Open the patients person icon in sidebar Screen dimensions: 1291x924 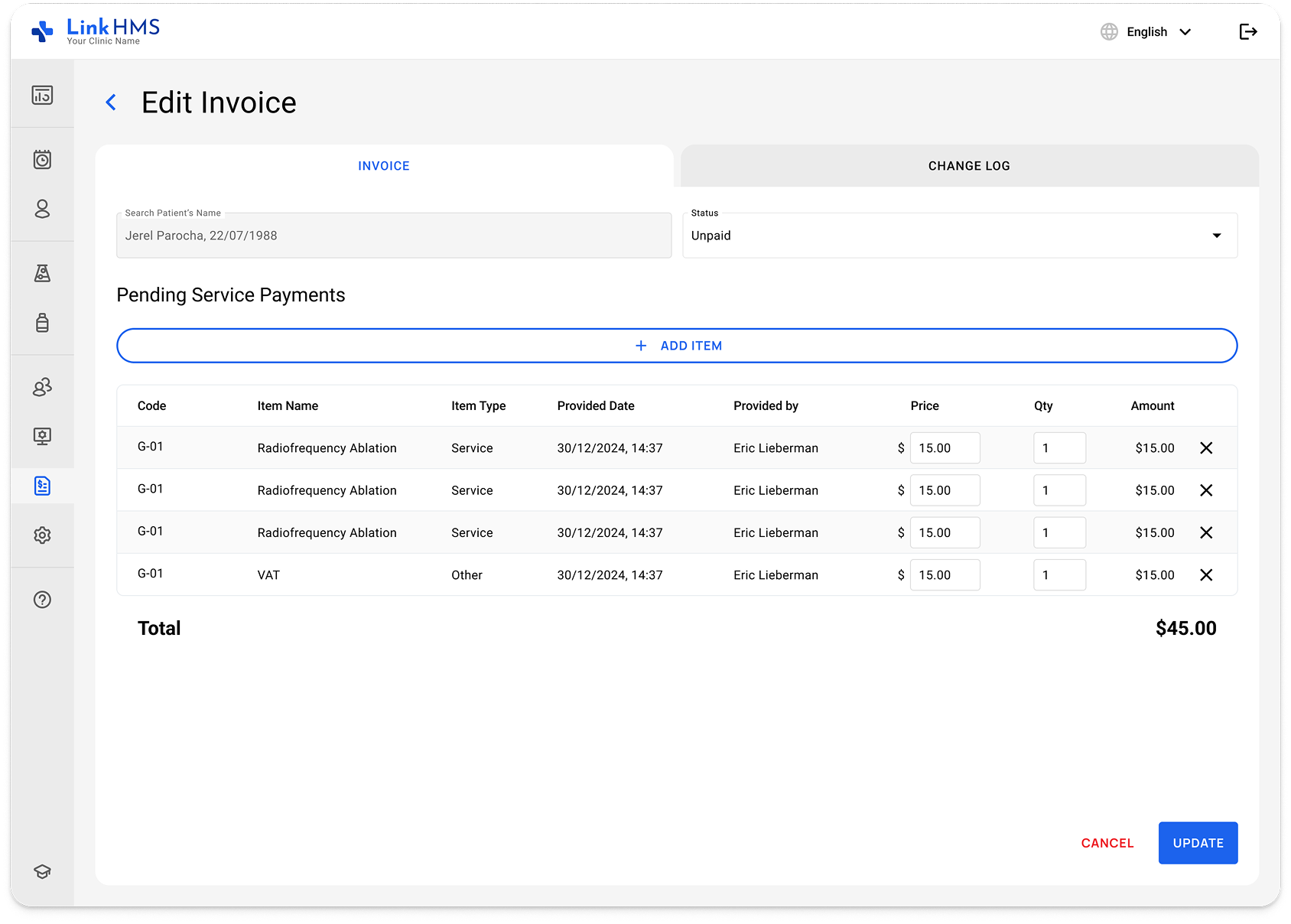click(x=42, y=209)
